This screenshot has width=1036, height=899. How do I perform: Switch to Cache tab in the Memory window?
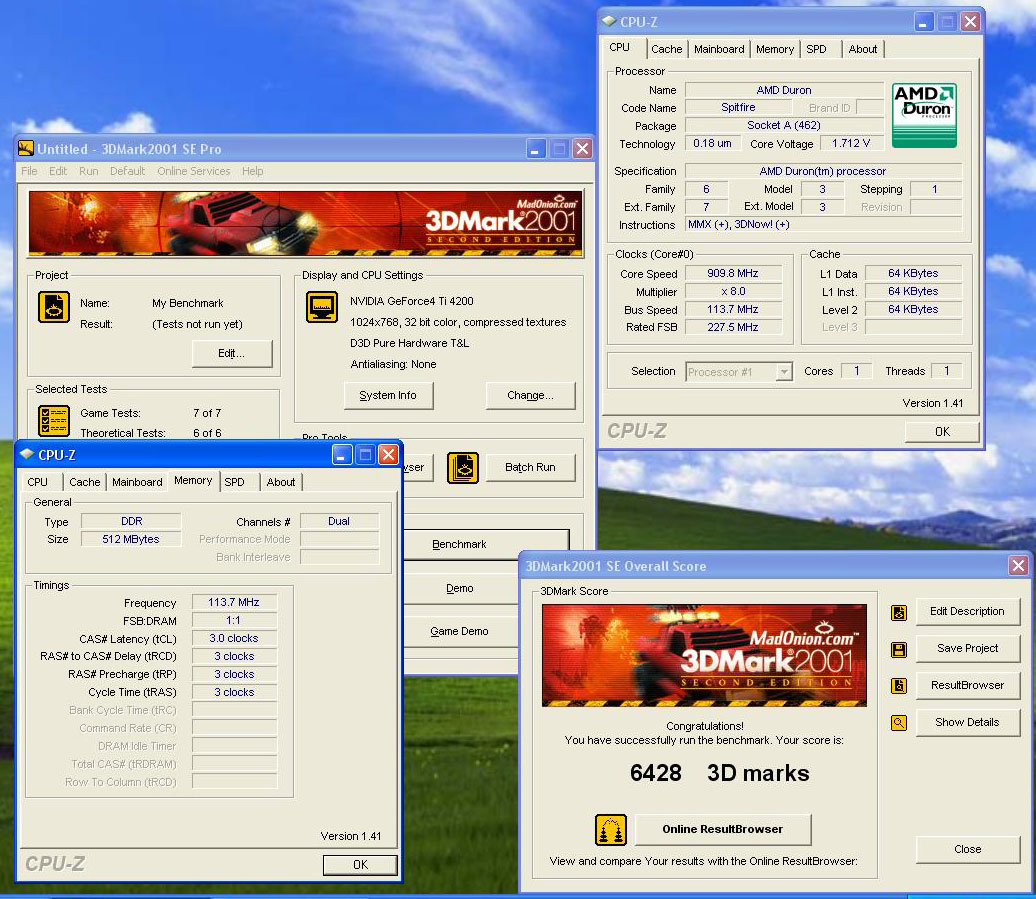[x=85, y=482]
